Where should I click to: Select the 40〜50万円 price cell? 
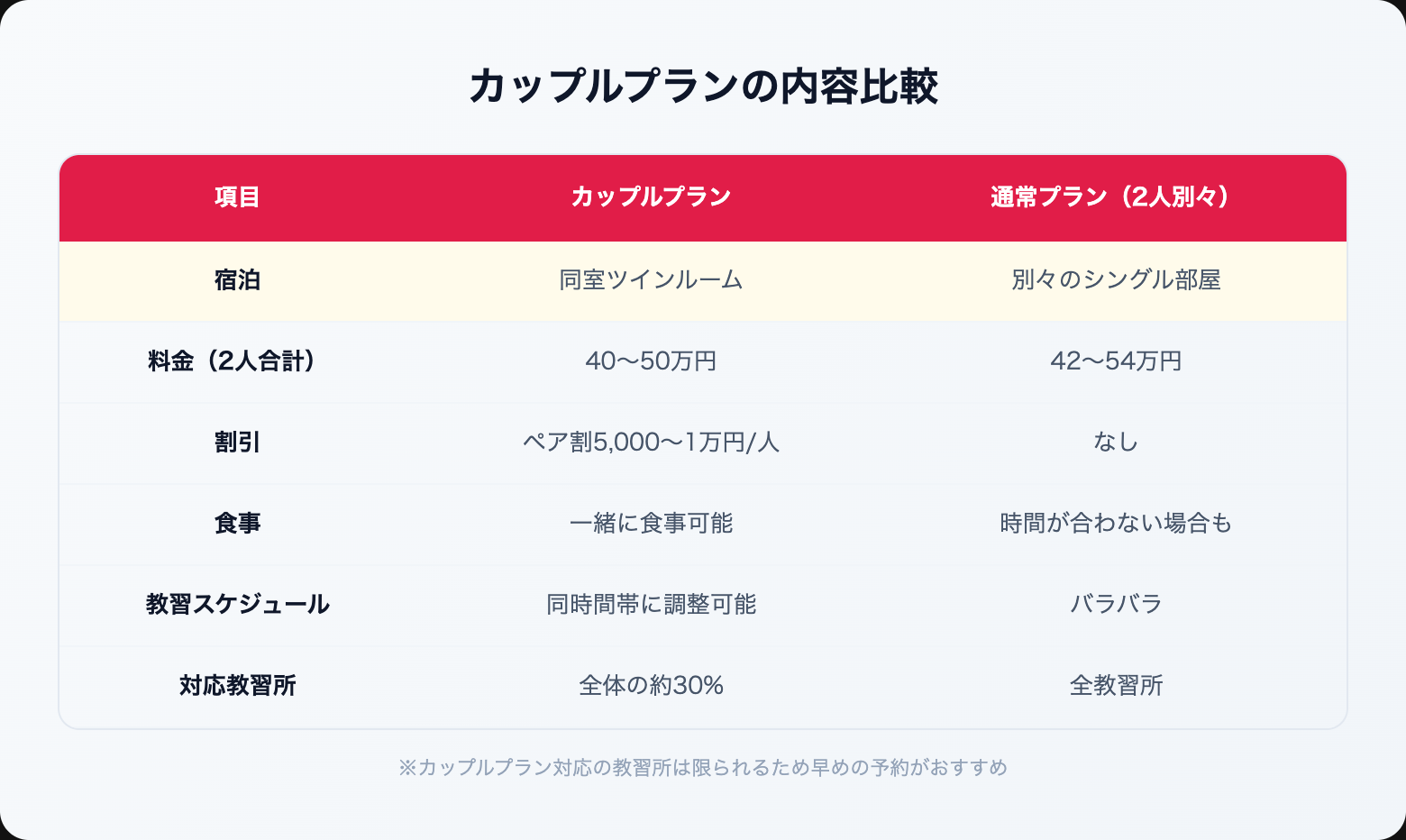tap(651, 361)
